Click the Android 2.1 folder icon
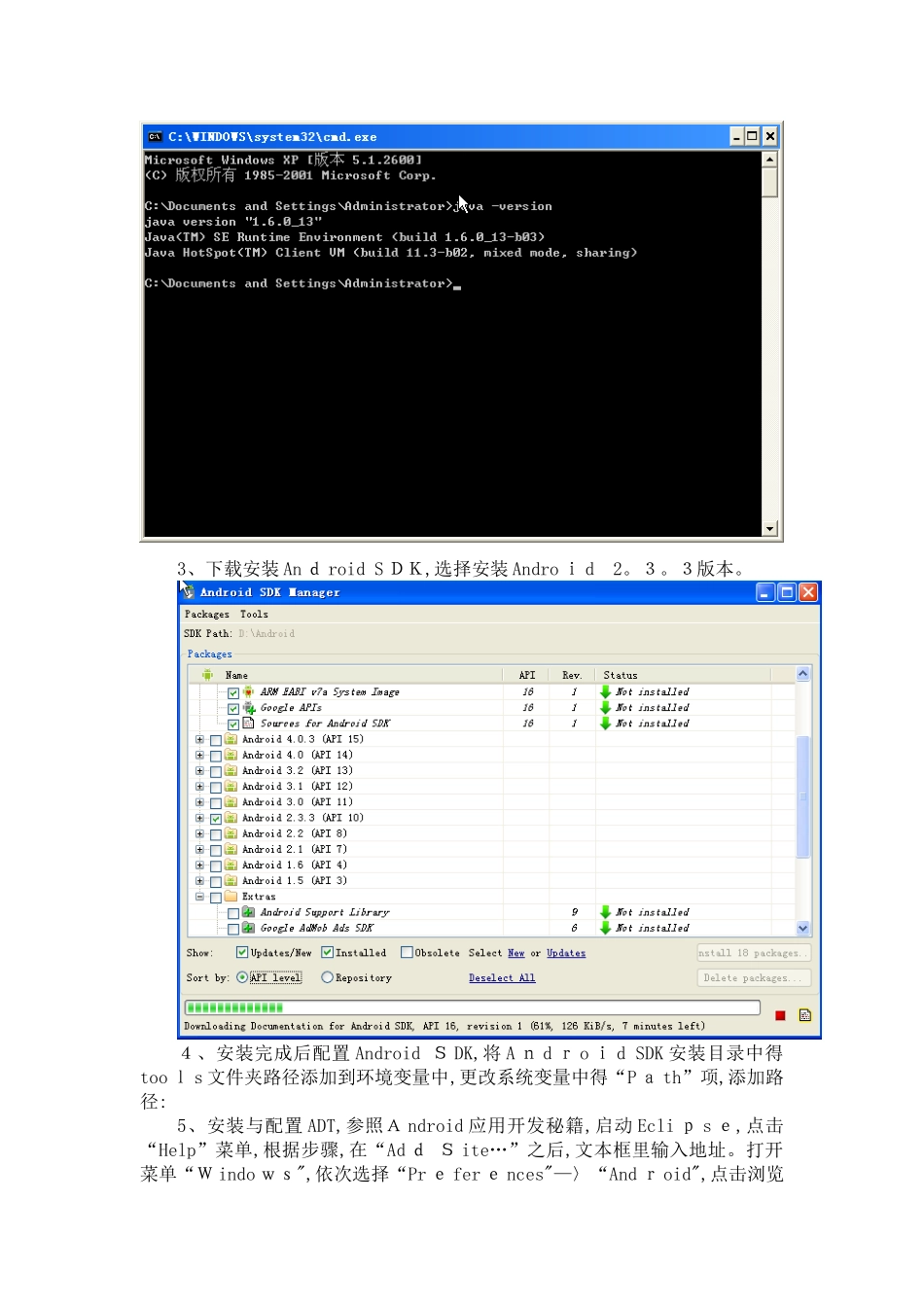This screenshot has width=924, height=1307. pyautogui.click(x=231, y=849)
